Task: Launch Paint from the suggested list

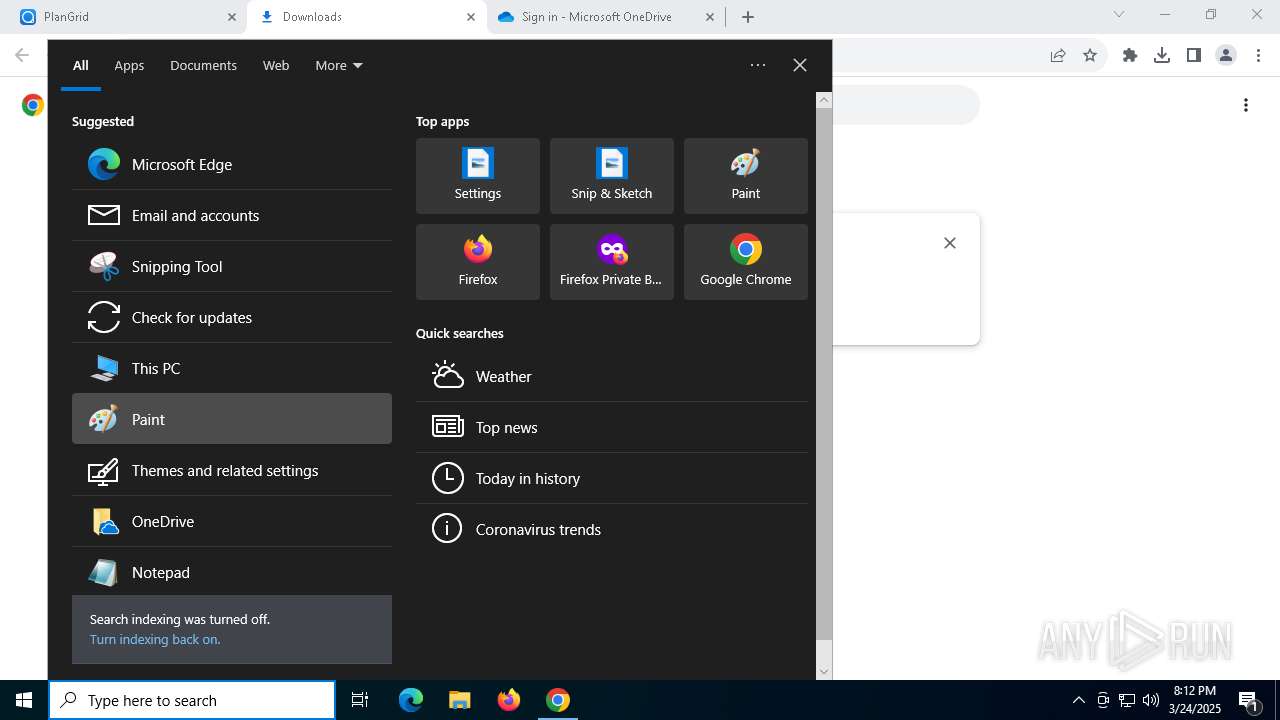Action: tap(232, 419)
